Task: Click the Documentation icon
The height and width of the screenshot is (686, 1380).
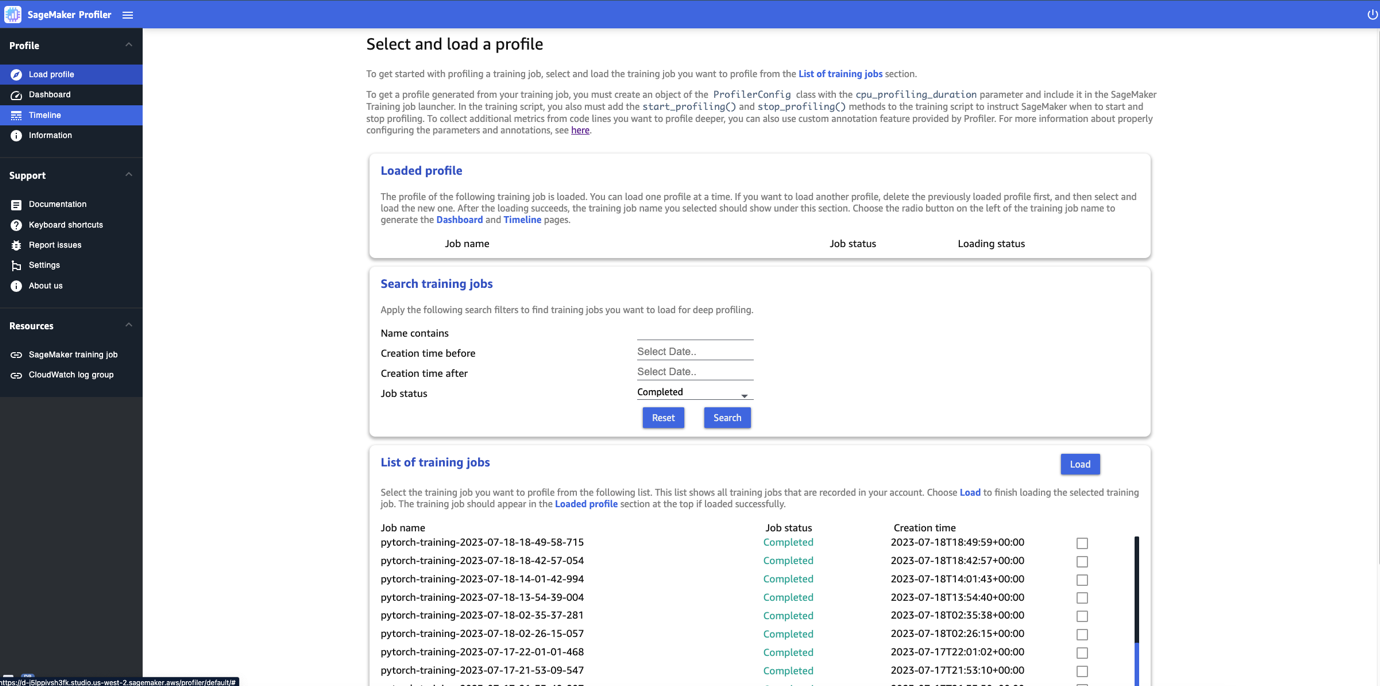Action: click(16, 205)
